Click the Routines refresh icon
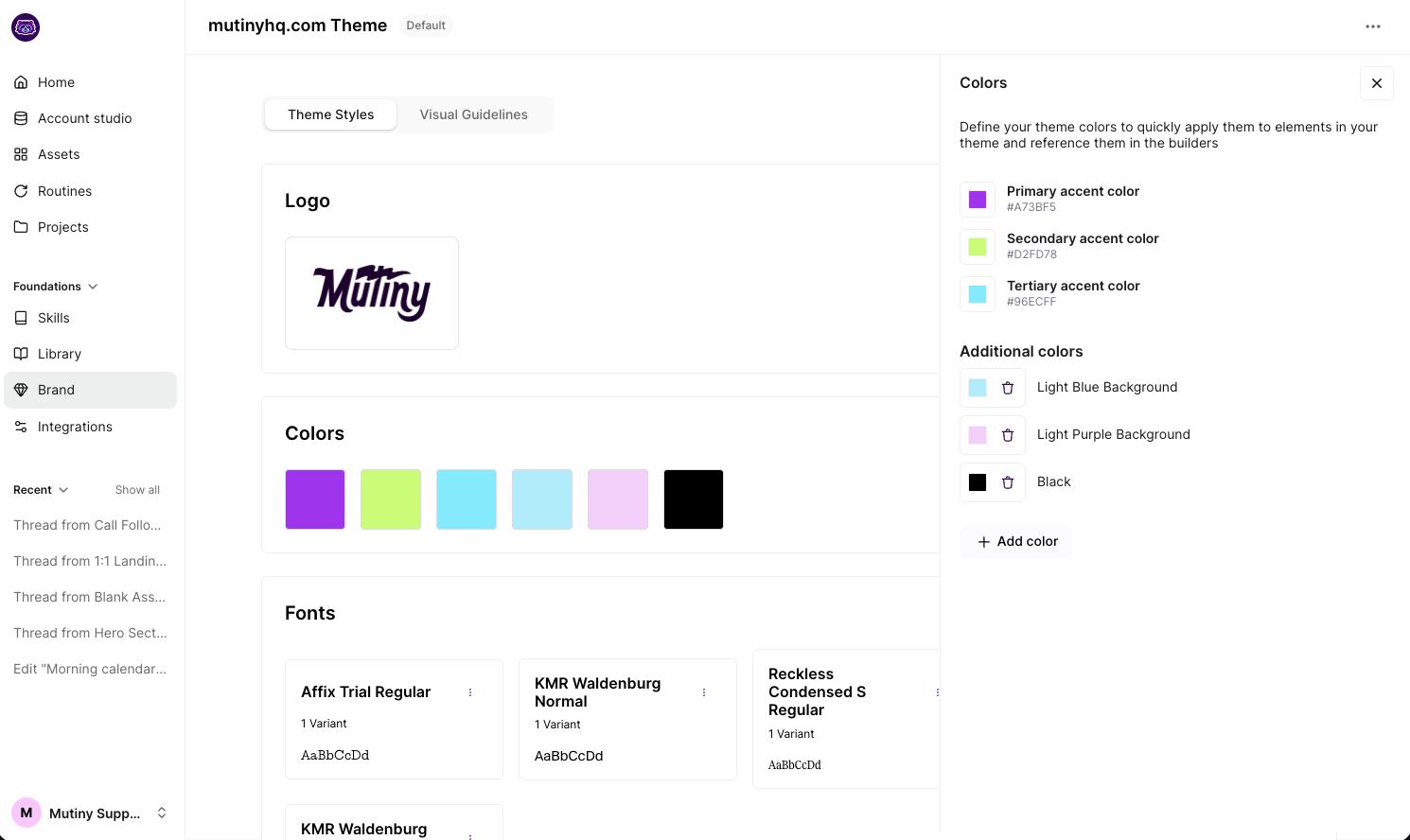The width and height of the screenshot is (1410, 840). point(21,191)
